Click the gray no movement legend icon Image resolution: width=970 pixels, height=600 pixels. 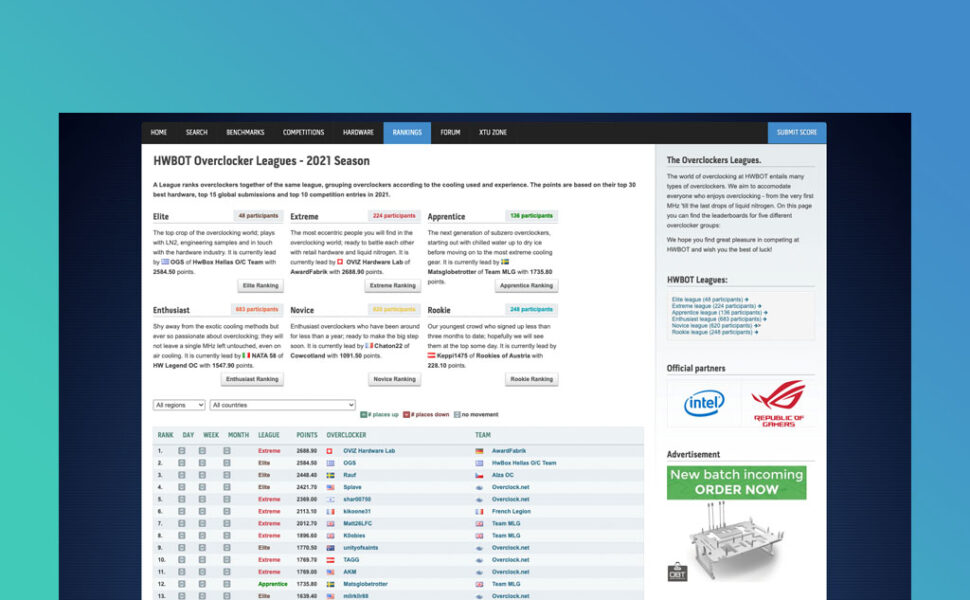click(457, 414)
